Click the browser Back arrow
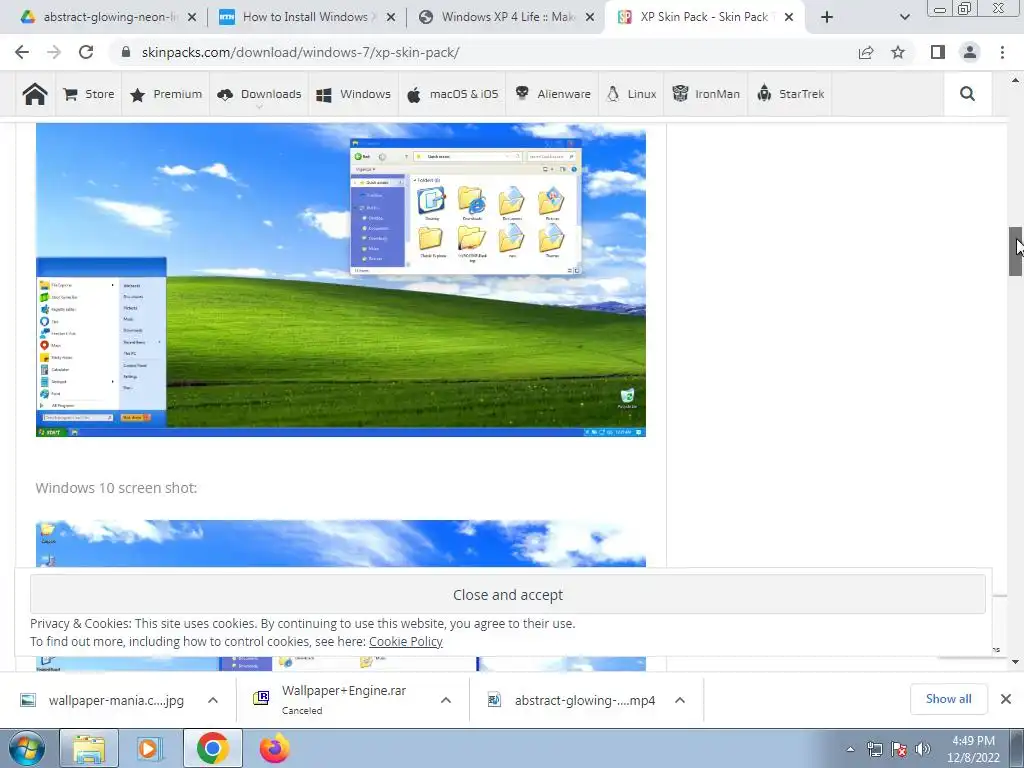Screen dimensions: 1024x768 point(22,52)
